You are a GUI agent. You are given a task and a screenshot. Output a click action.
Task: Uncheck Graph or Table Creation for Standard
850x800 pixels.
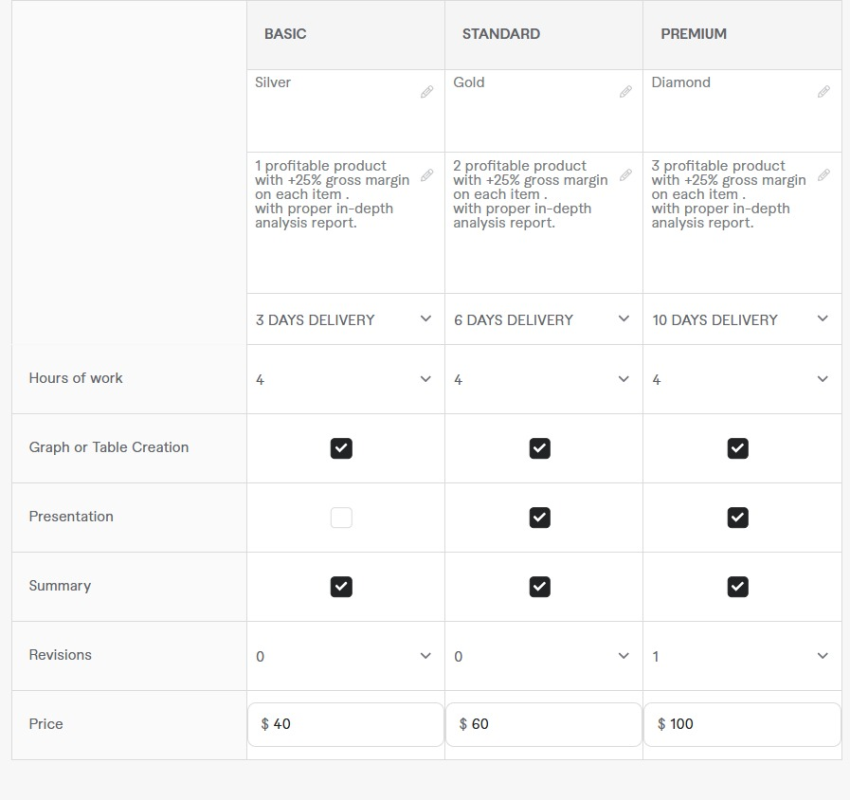pos(539,448)
